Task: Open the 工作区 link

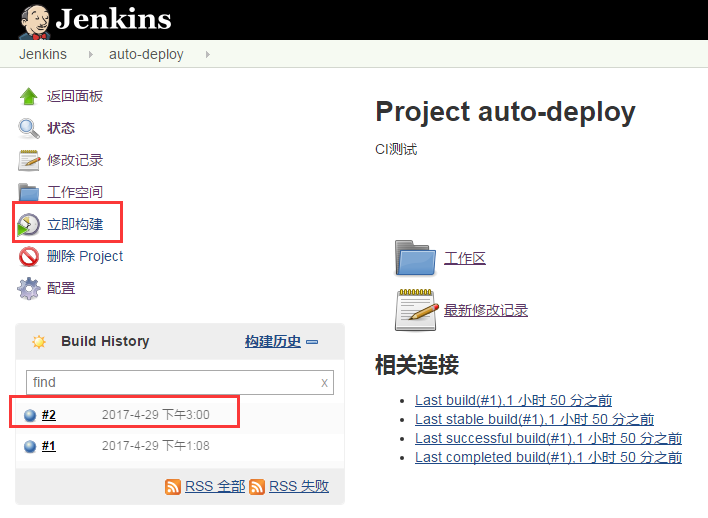Action: 465,258
